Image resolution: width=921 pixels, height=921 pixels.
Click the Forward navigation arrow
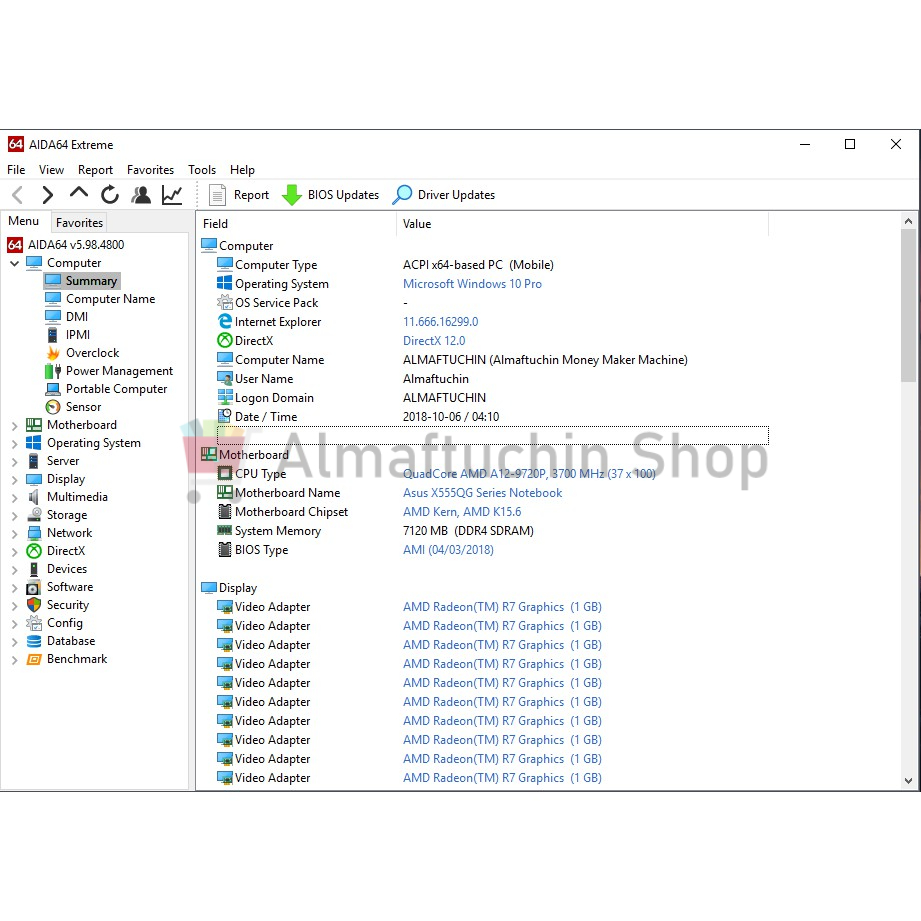coord(48,194)
